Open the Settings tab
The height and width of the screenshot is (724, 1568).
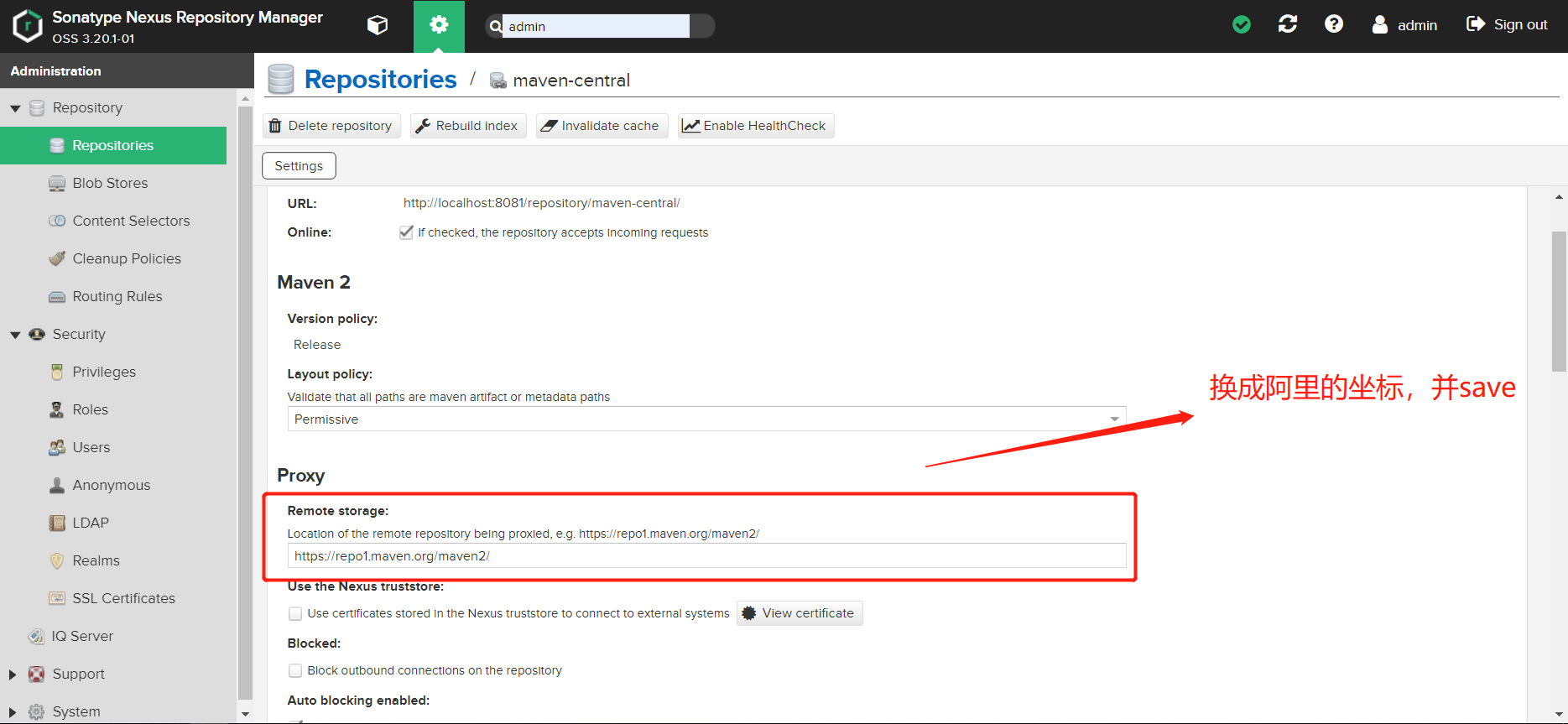(299, 165)
